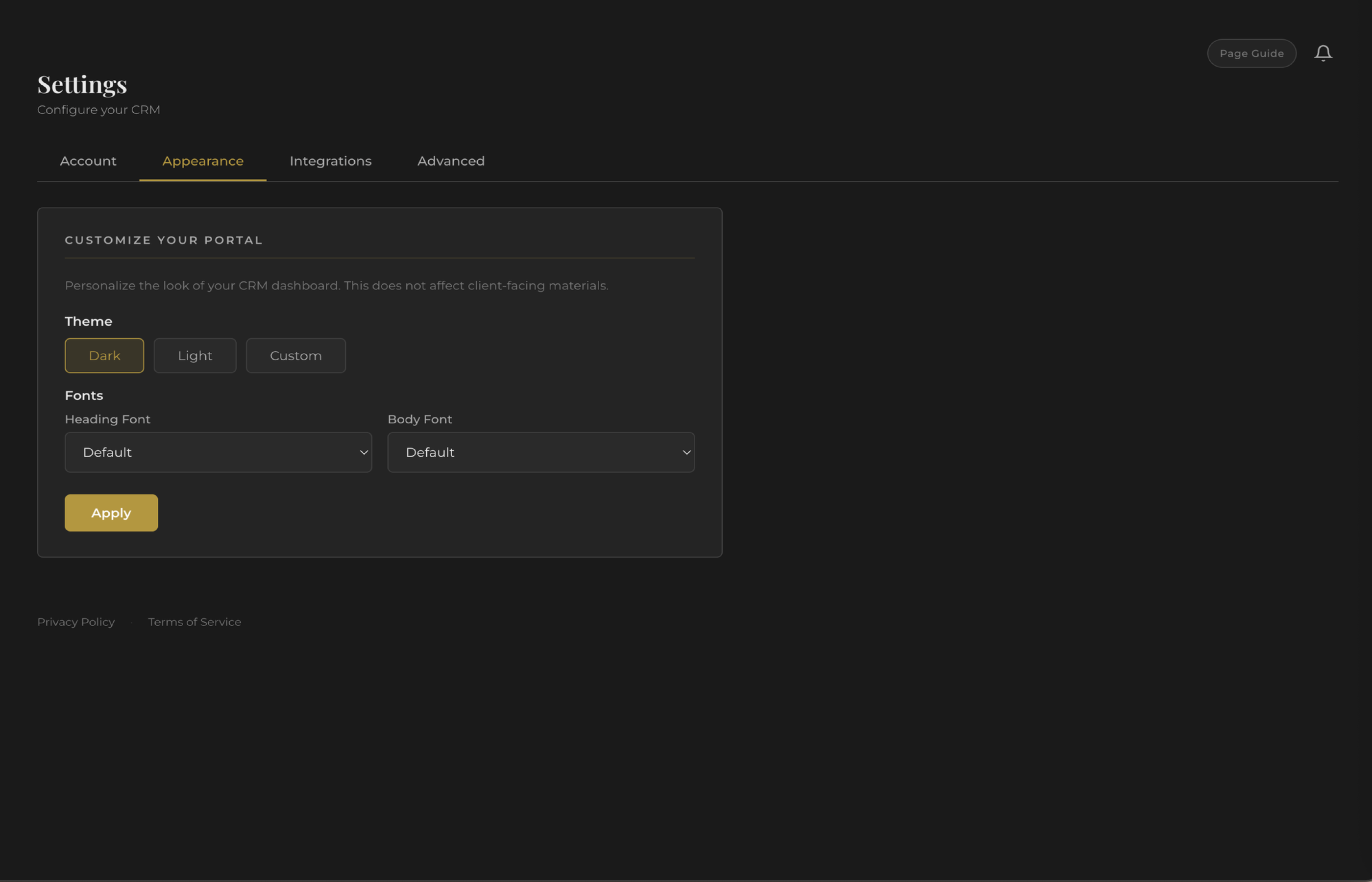Click the Settings page heading
1372x882 pixels.
82,84
